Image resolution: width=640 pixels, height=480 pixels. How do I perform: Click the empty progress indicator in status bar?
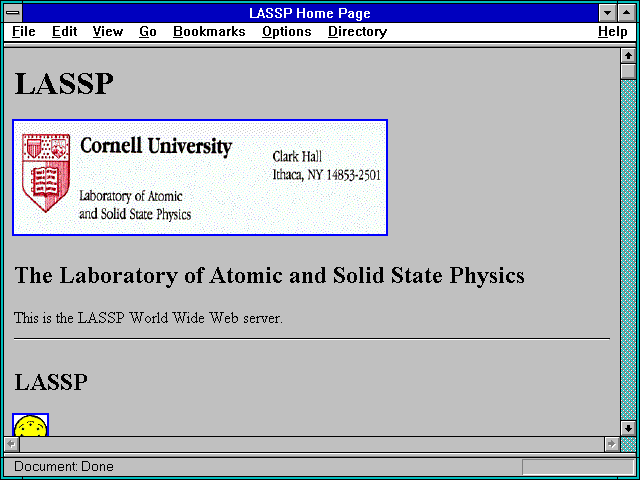pos(578,467)
